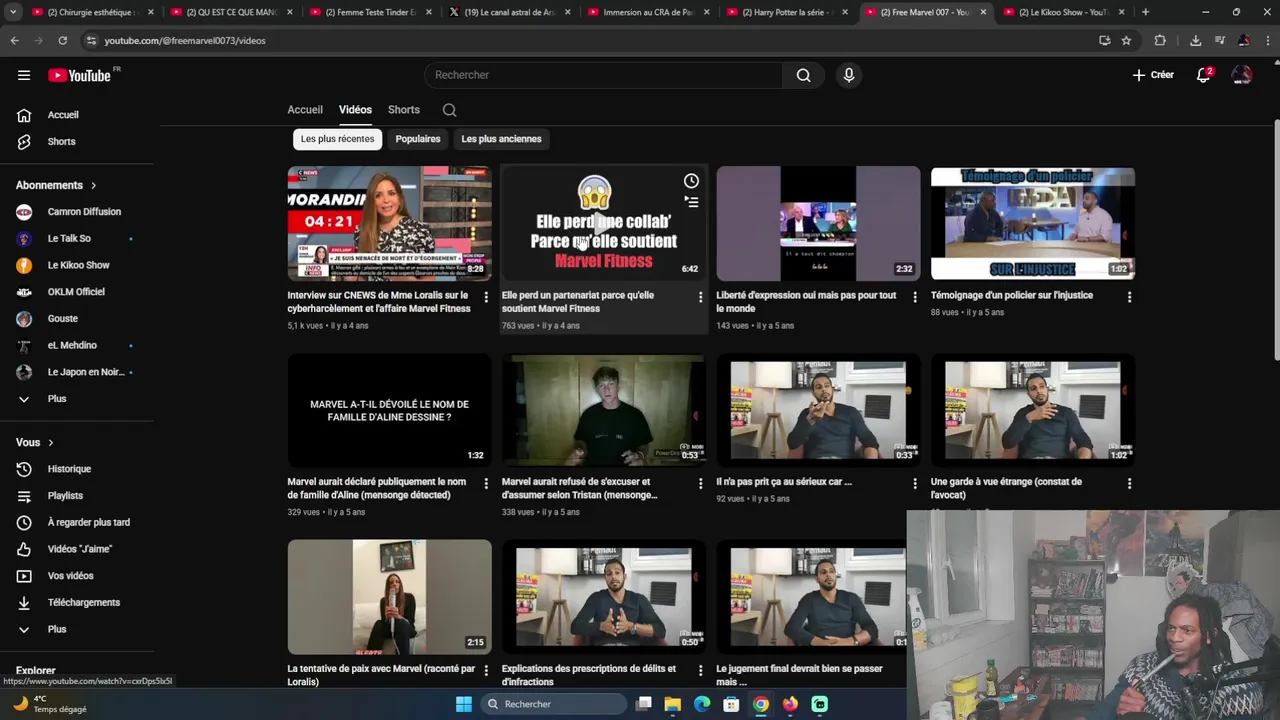Open Firefox from the taskbar
The image size is (1280, 720).
pos(790,704)
